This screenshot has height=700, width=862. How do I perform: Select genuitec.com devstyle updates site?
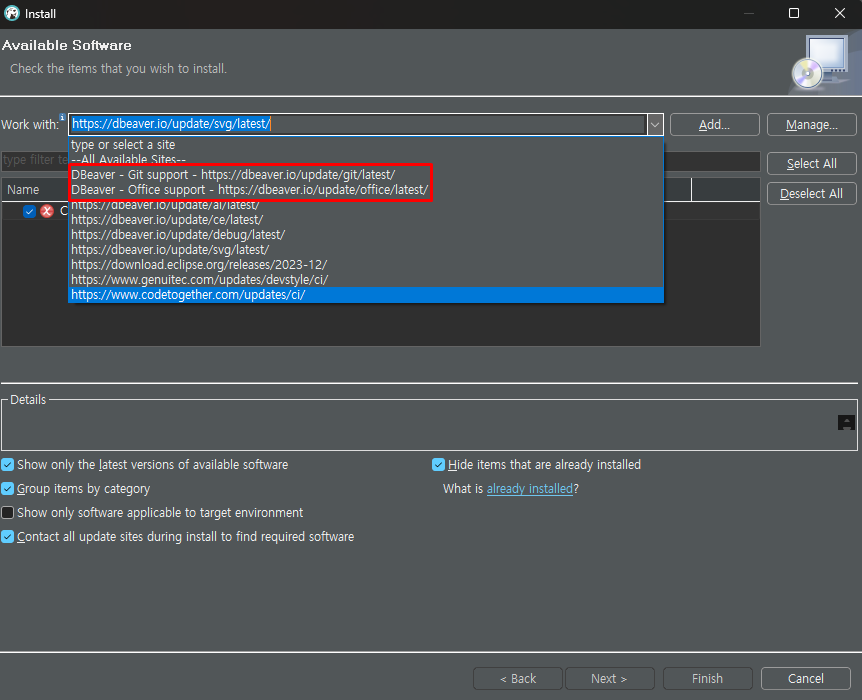point(366,279)
